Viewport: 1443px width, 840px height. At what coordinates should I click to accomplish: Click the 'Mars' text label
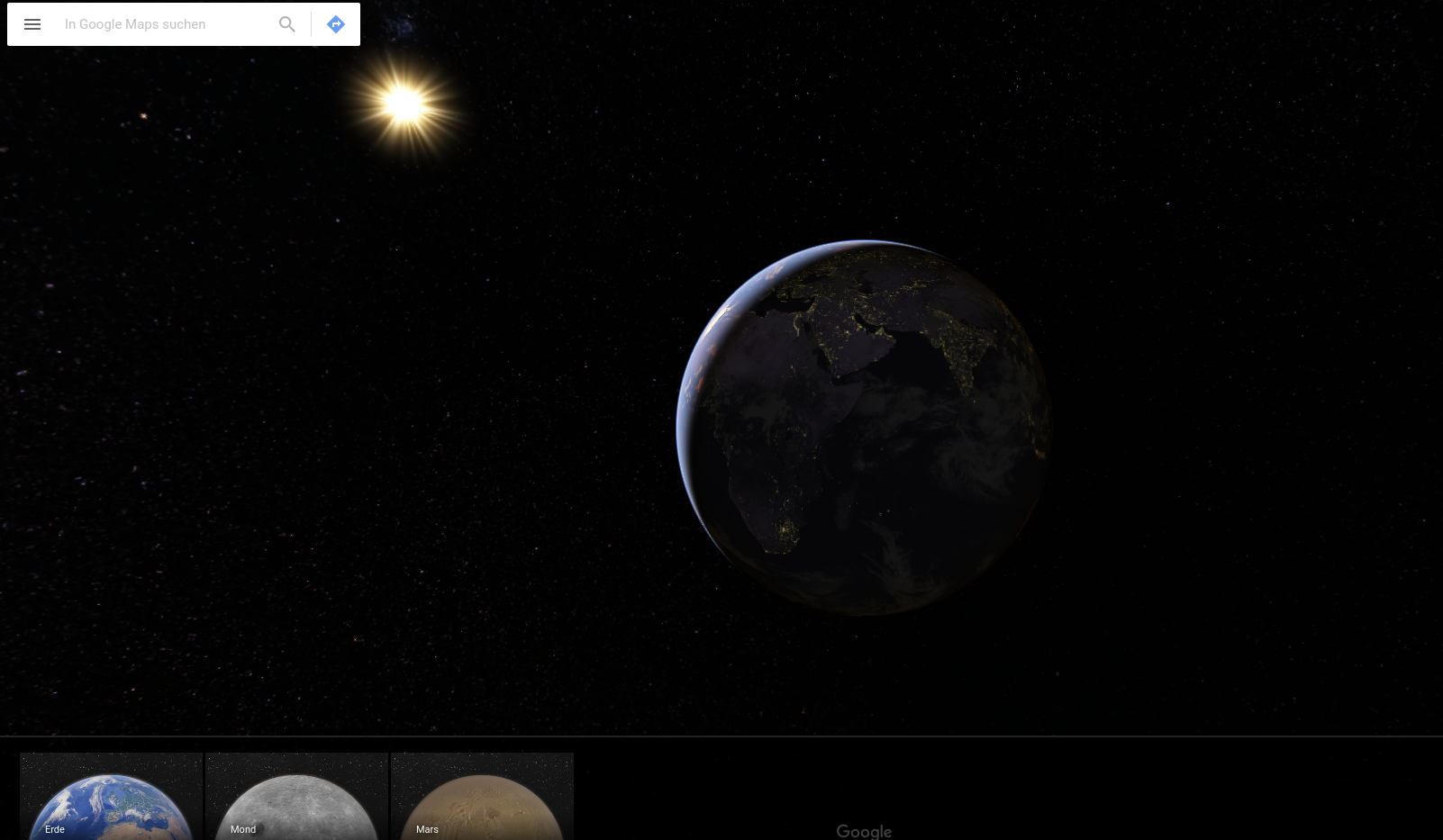click(427, 829)
